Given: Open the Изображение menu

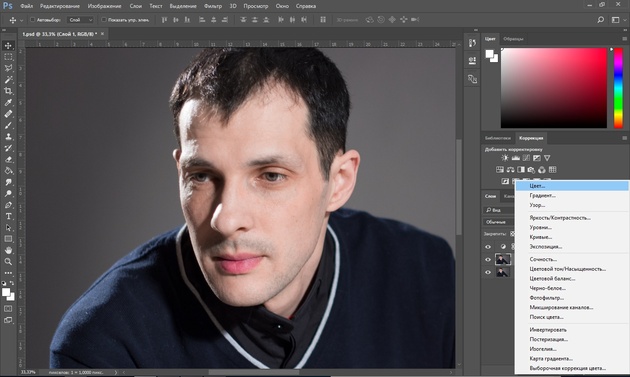Looking at the screenshot, I should pos(104,6).
